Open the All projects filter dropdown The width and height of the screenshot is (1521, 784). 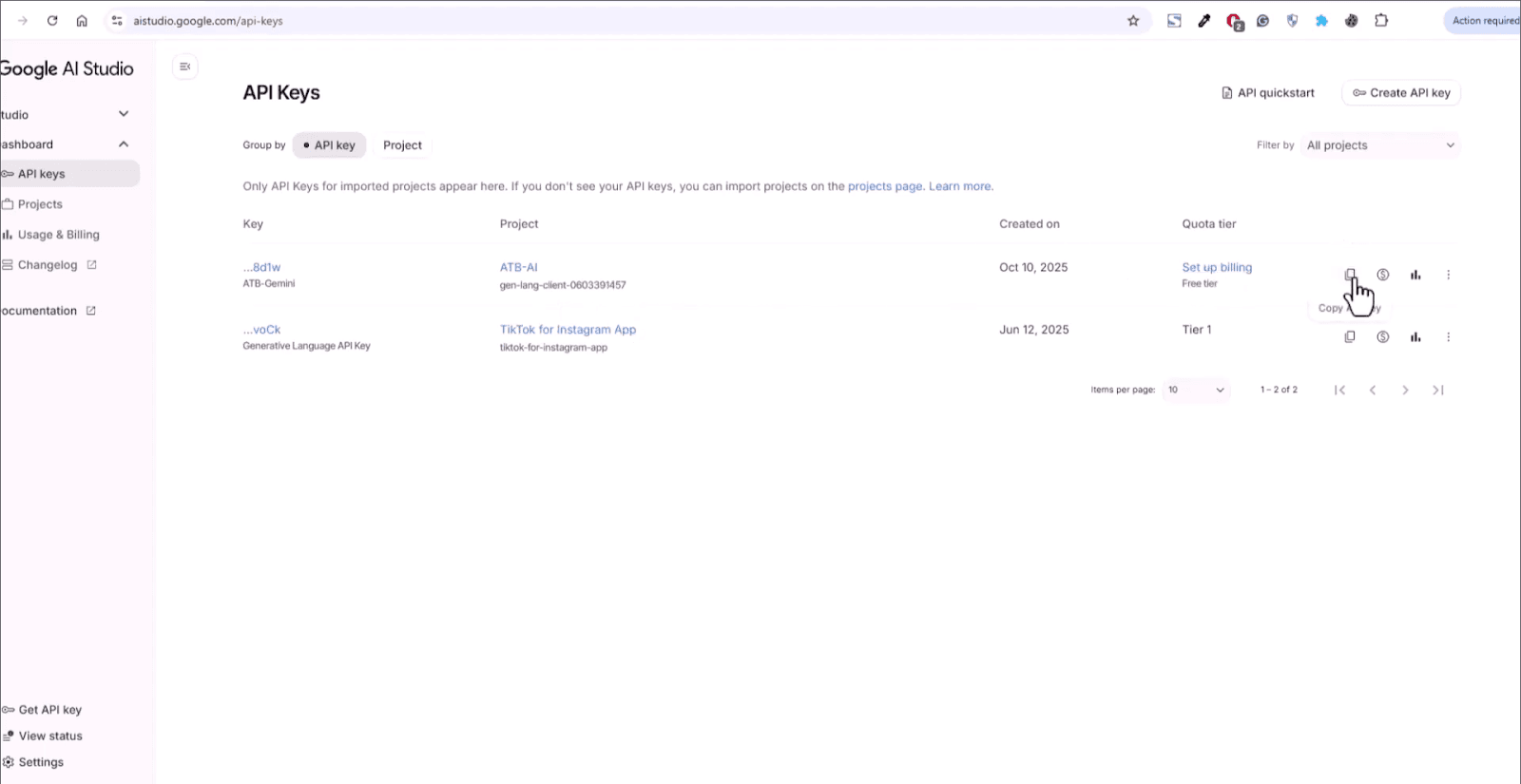point(1380,145)
